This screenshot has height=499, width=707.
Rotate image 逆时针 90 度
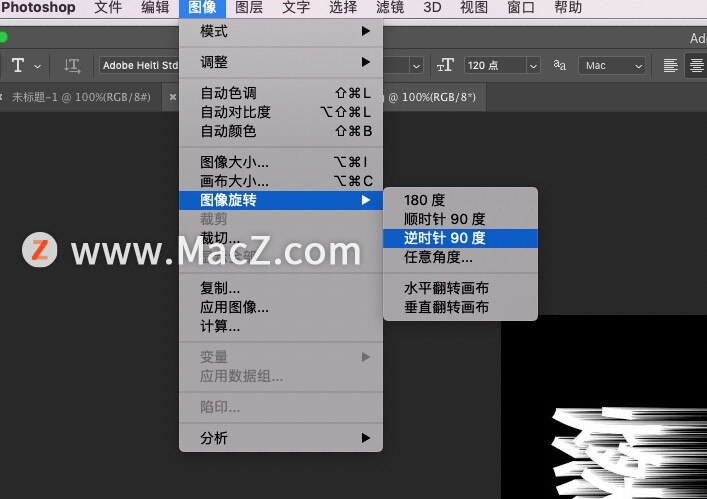pyautogui.click(x=460, y=238)
